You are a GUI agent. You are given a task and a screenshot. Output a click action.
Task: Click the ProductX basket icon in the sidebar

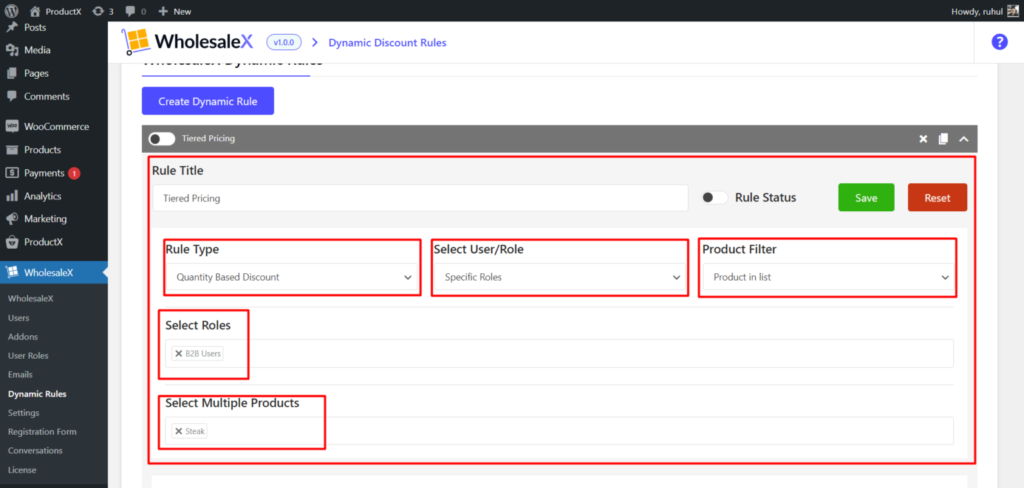click(x=12, y=242)
